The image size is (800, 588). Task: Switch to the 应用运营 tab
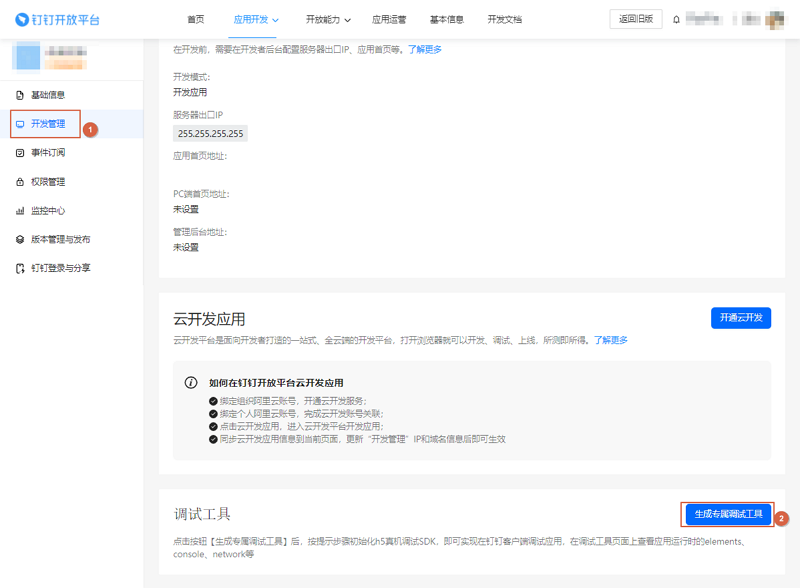click(x=389, y=19)
